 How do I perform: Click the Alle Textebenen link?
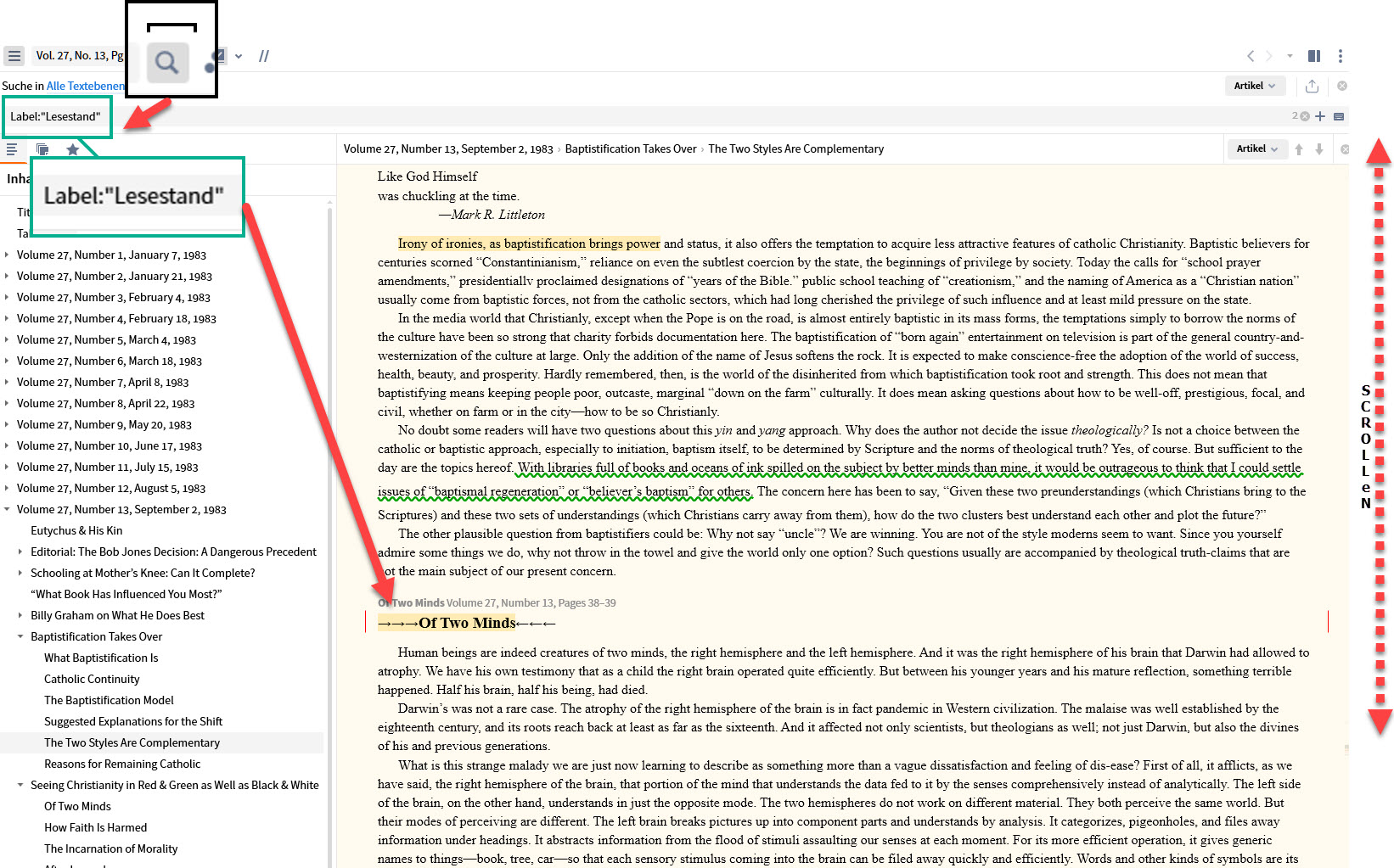(x=86, y=86)
